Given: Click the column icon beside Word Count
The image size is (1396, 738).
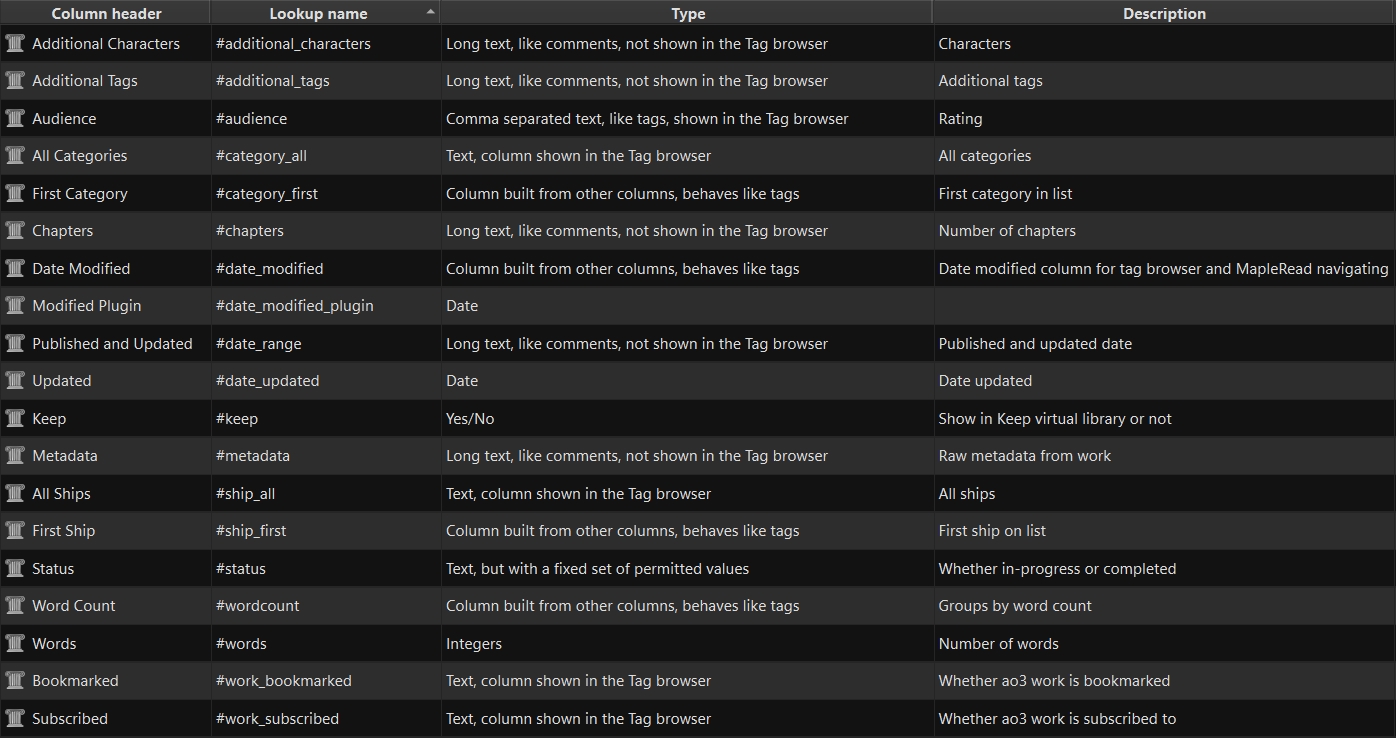Looking at the screenshot, I should click(15, 606).
